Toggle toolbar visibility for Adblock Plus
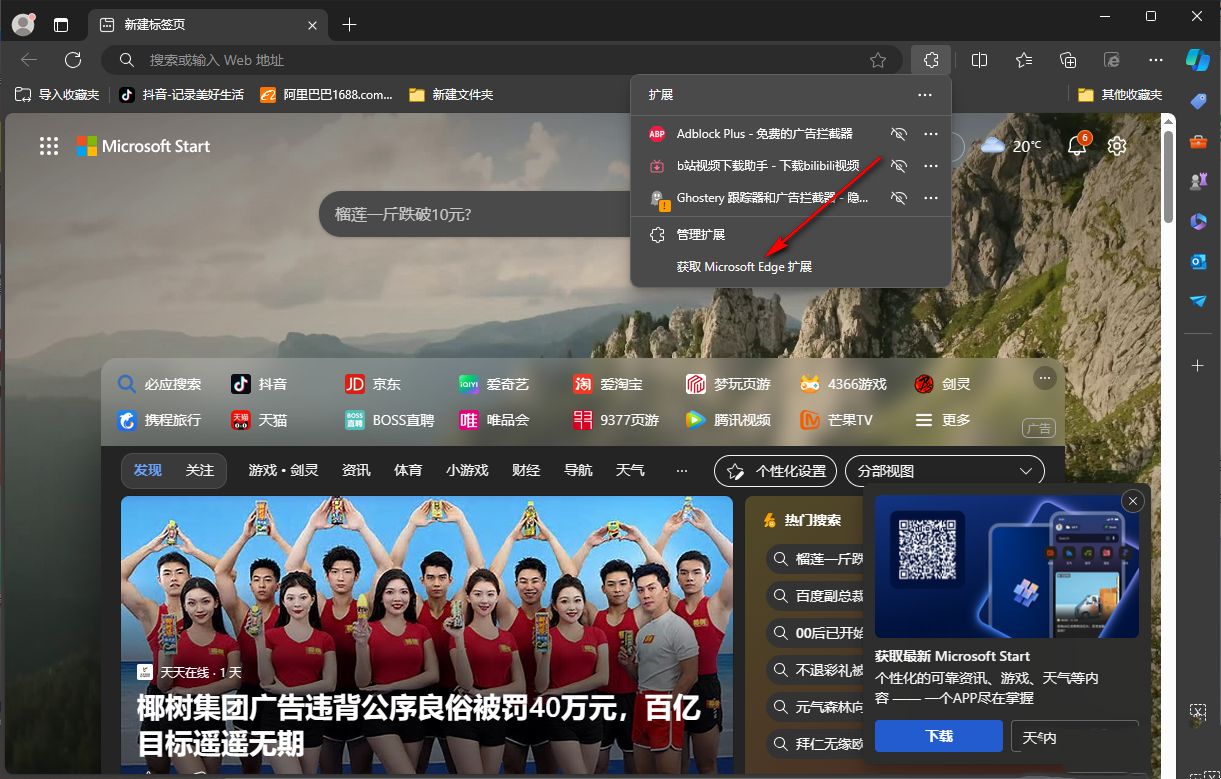This screenshot has height=779, width=1221. (x=898, y=133)
